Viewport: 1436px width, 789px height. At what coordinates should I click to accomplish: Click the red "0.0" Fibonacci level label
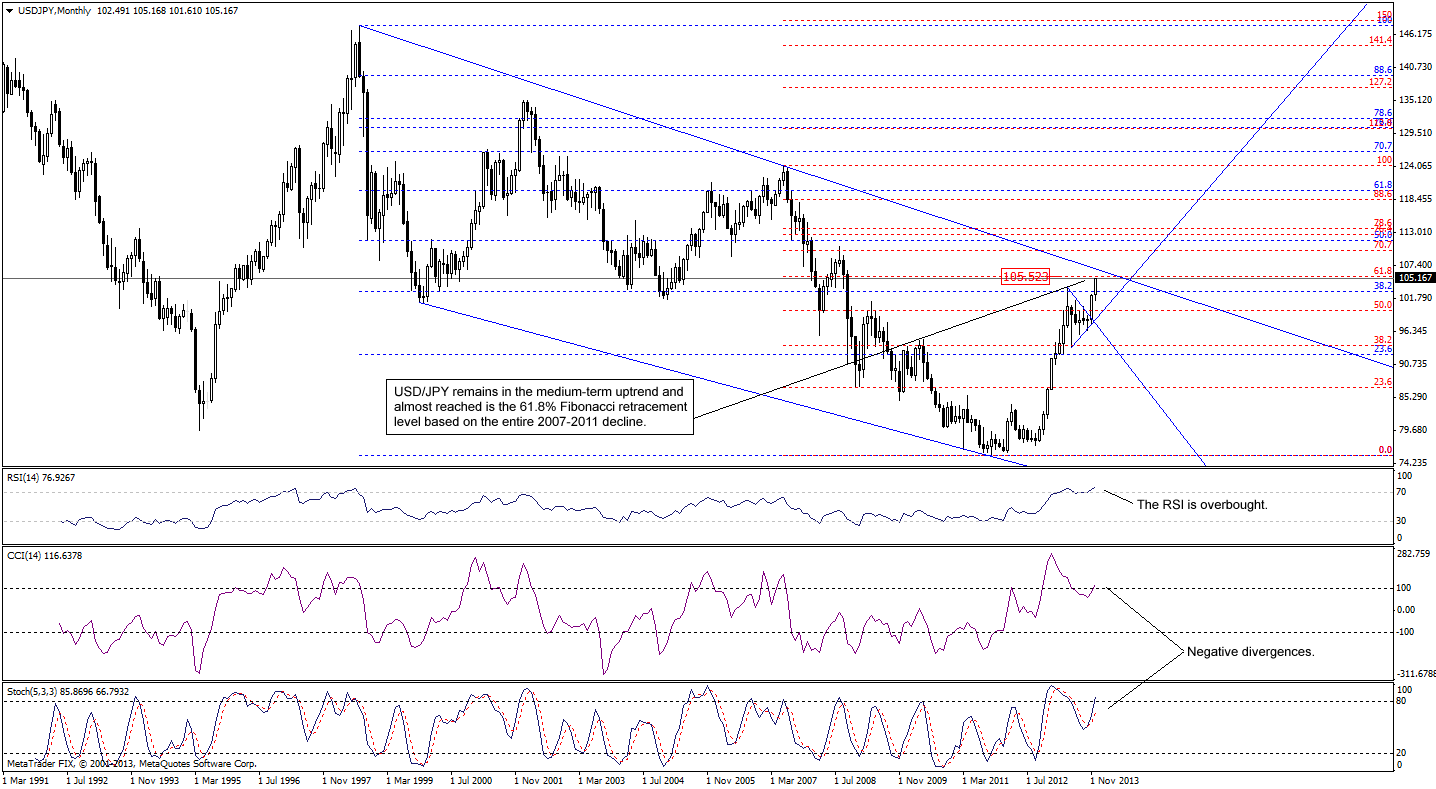click(1385, 450)
